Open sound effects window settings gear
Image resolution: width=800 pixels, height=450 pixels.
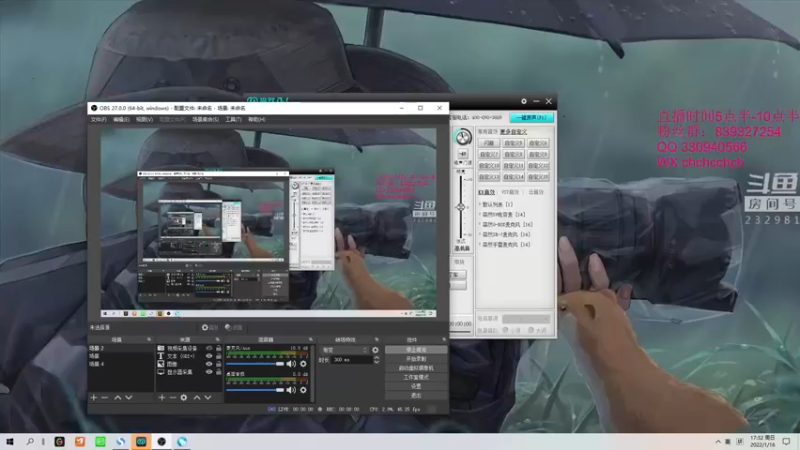coord(523,102)
